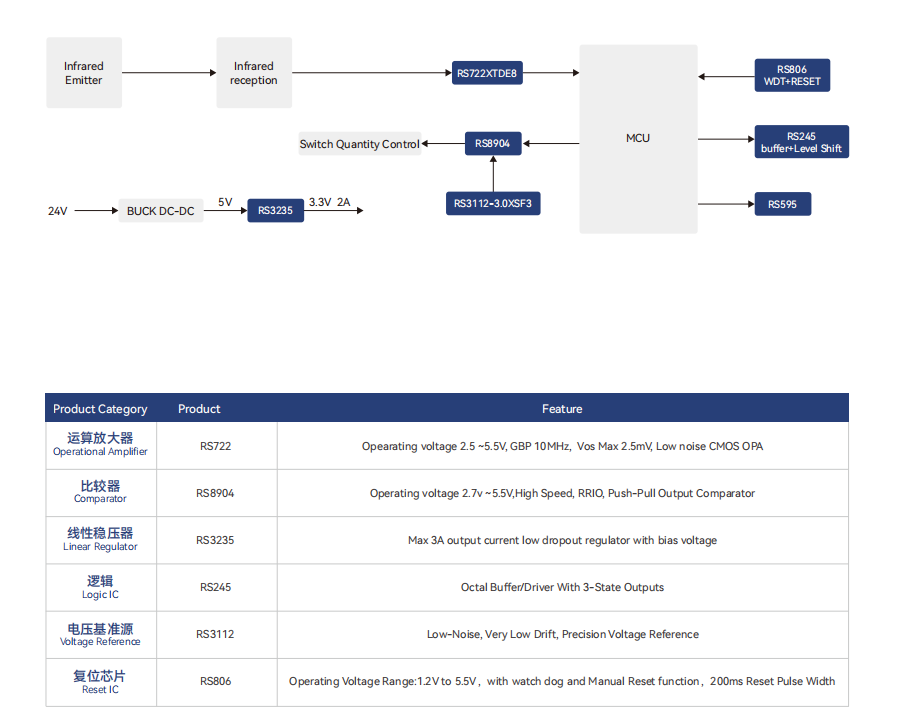Click the BUCK DC-DC block
Viewport: 899px width, 728px height.
[160, 211]
